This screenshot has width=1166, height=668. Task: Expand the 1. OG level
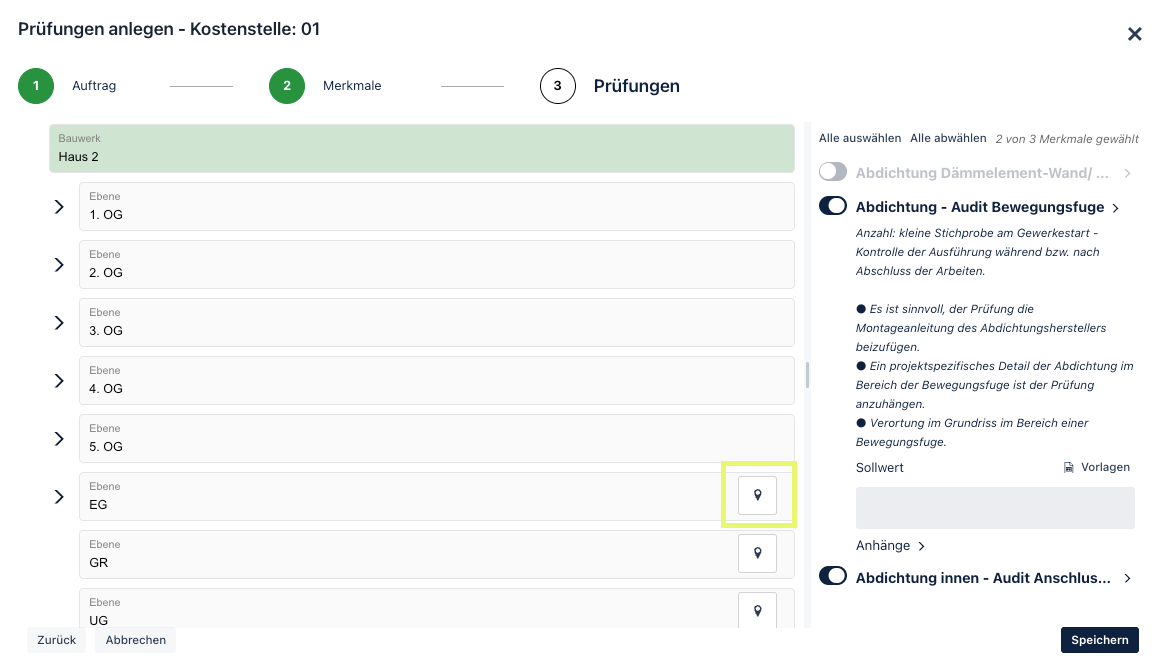pos(59,207)
